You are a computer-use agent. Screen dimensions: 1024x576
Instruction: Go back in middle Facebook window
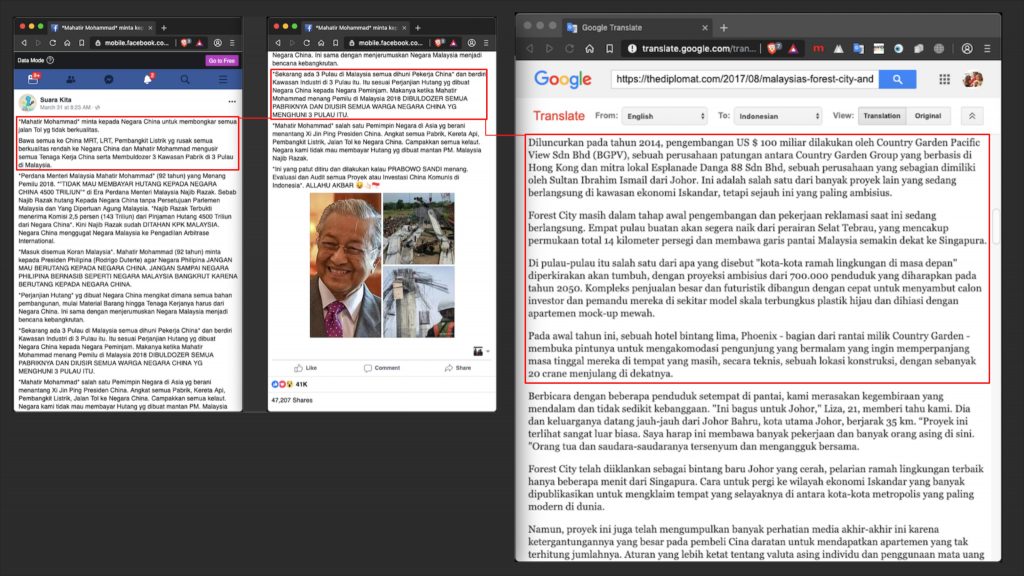[278, 43]
